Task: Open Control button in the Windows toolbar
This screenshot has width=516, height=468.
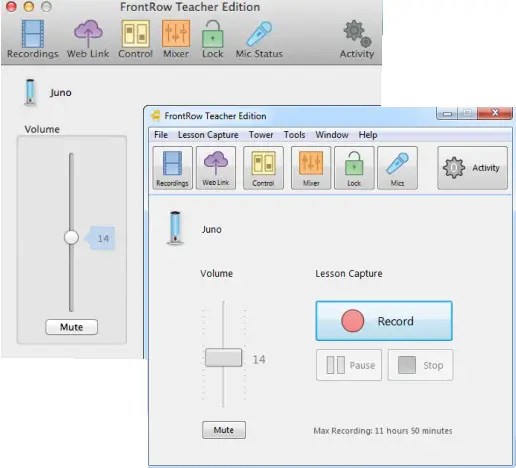Action: [x=263, y=168]
